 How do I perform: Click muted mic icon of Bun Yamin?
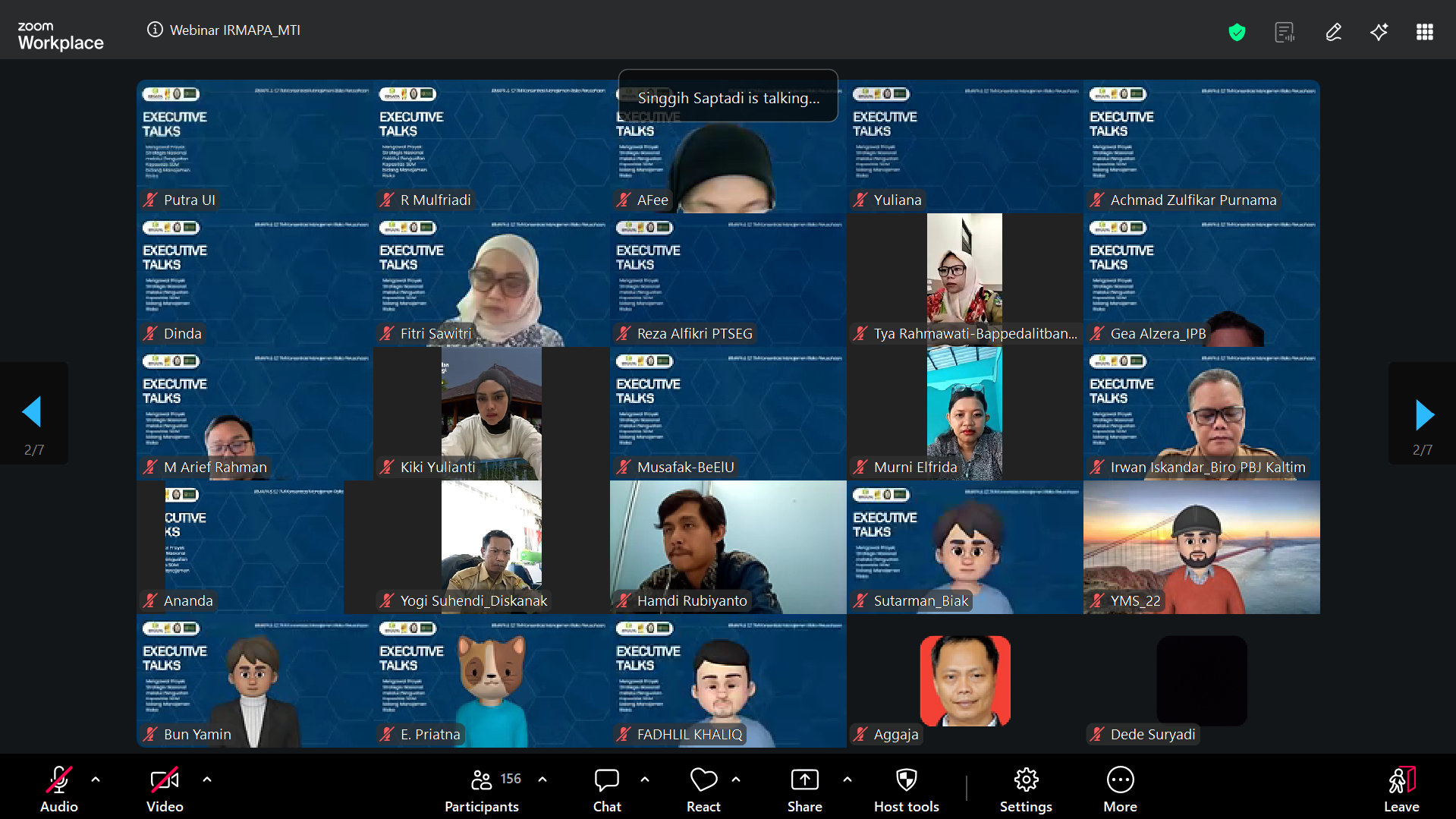click(150, 735)
